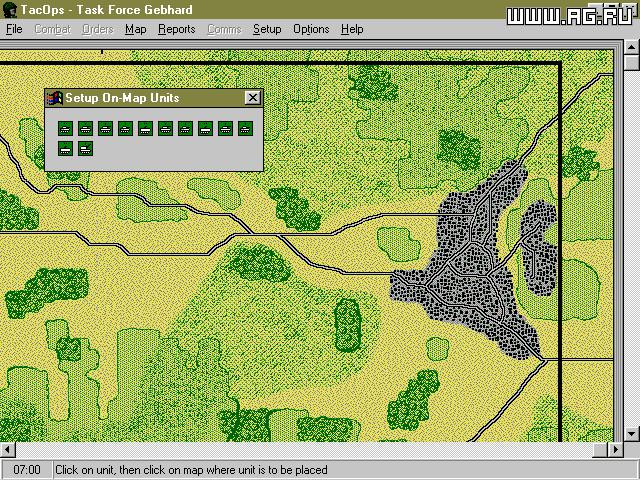Click the Setup On-Map Units title bar
The image size is (640, 480).
[x=154, y=98]
